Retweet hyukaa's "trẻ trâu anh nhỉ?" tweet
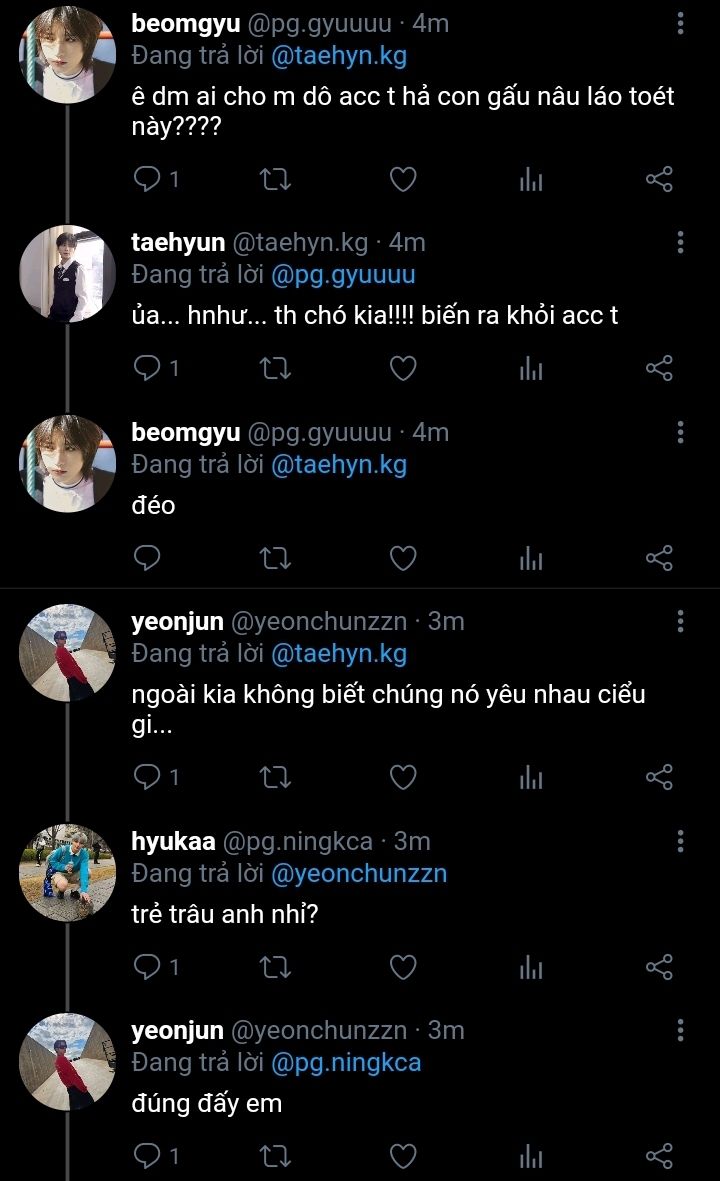Viewport: 720px width, 1181px height. [275, 967]
